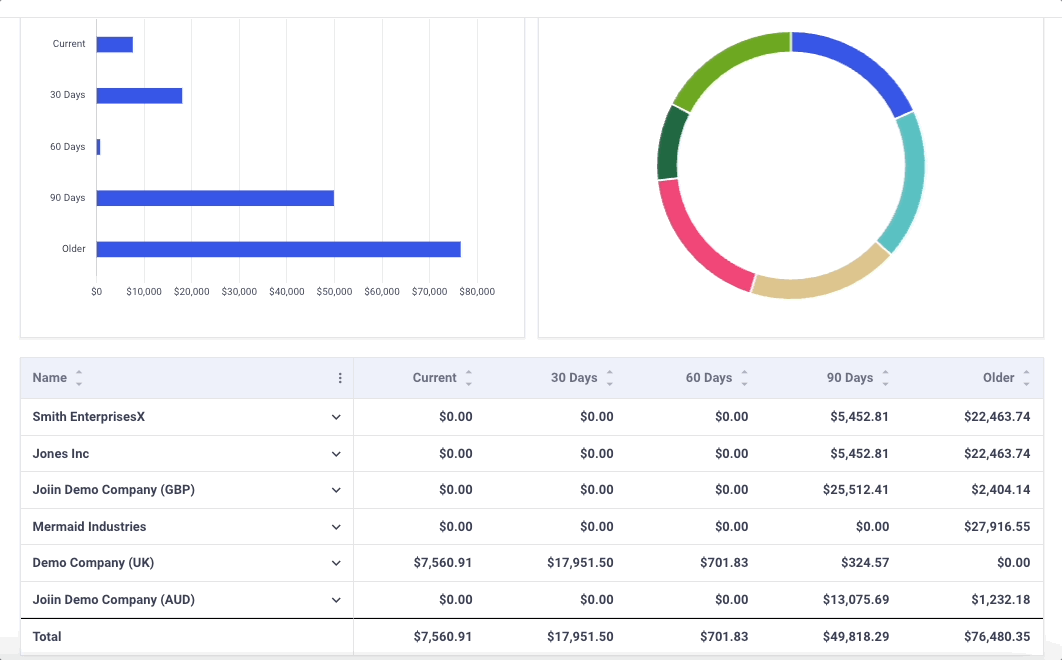Sort table by 90 Days column

(x=885, y=378)
